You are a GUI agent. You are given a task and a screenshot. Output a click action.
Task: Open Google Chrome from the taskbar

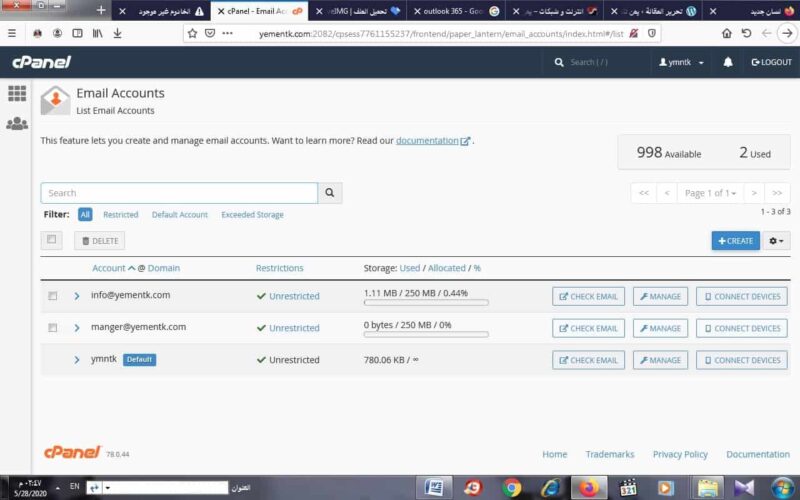511,488
